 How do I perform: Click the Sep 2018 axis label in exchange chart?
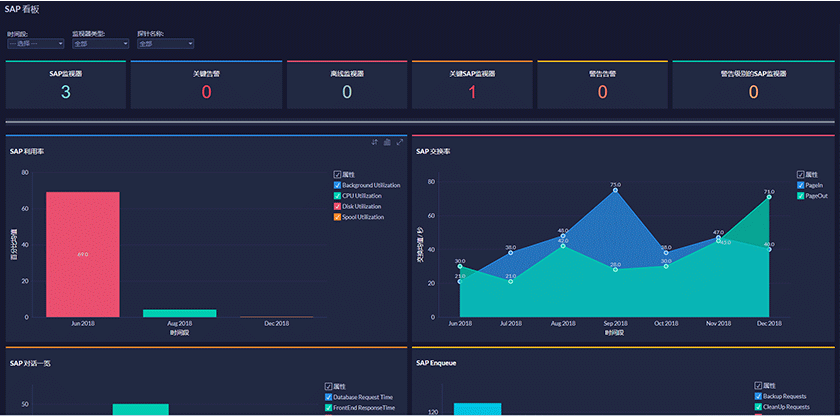click(615, 324)
